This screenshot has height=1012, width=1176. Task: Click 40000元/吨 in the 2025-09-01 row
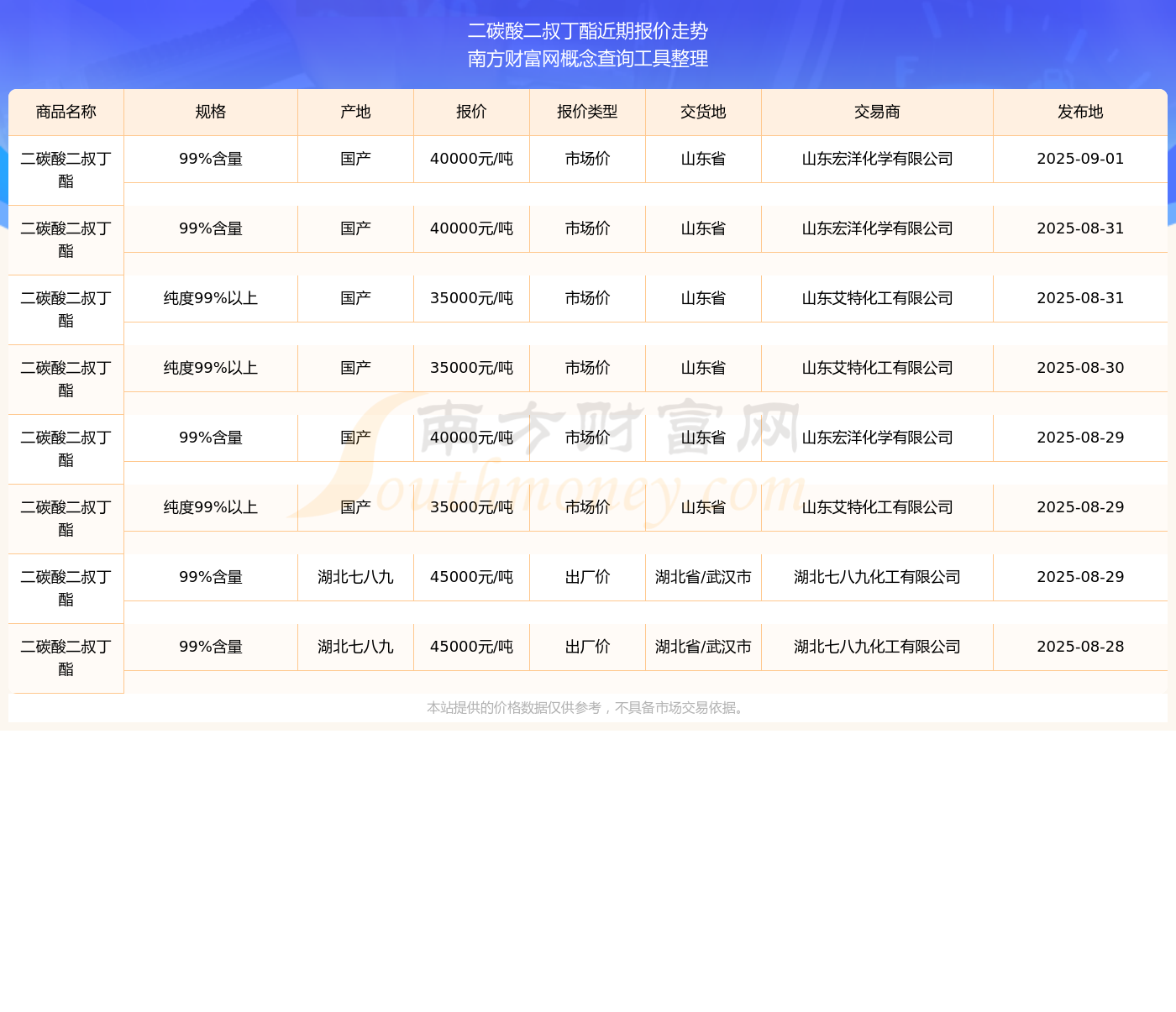point(472,159)
